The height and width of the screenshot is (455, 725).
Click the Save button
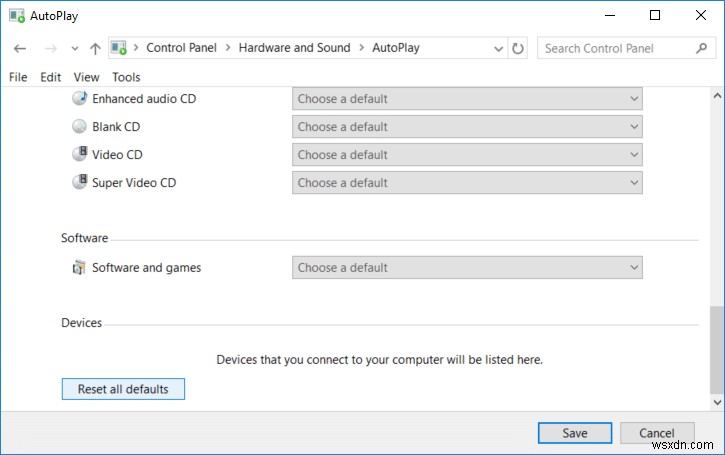tap(574, 433)
